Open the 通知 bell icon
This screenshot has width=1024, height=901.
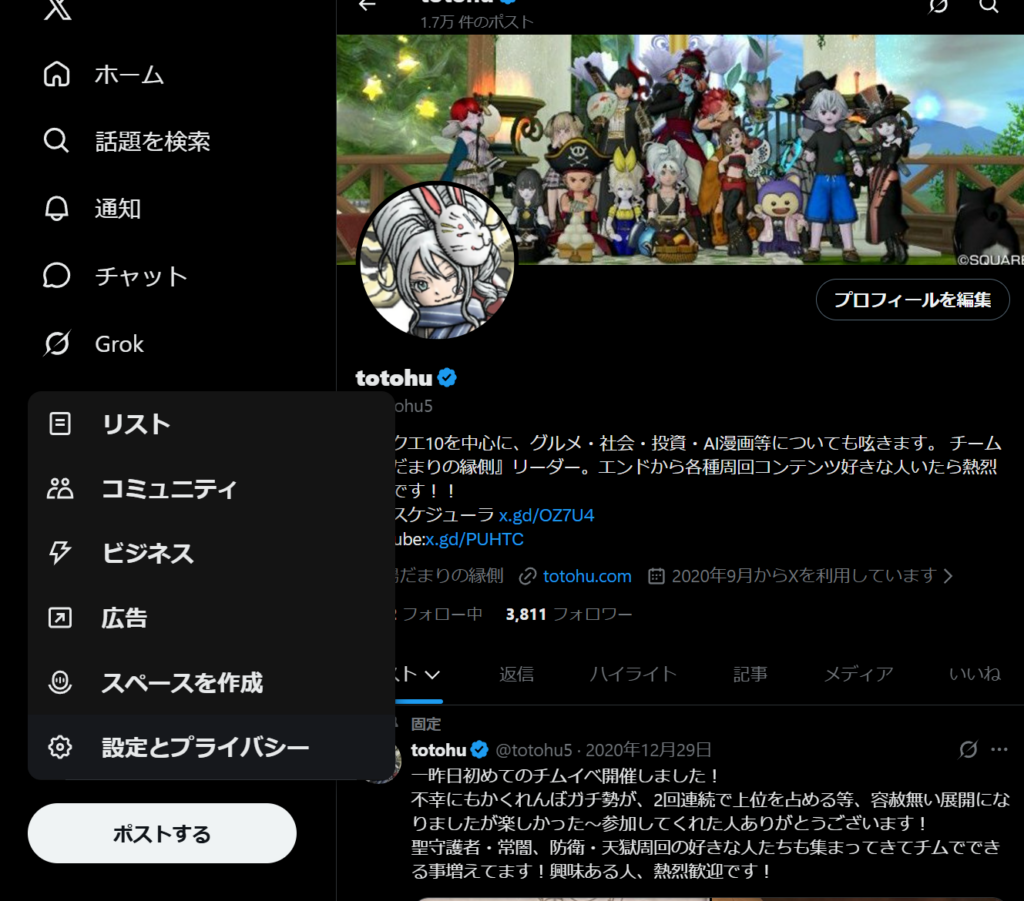coord(57,208)
